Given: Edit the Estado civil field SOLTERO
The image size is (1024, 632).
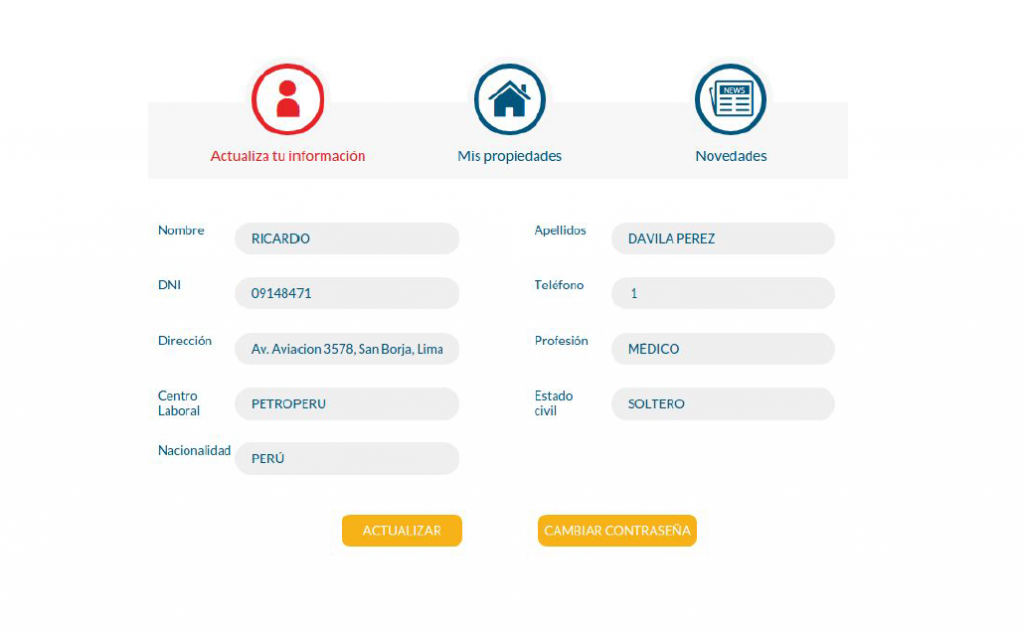Looking at the screenshot, I should [x=723, y=403].
